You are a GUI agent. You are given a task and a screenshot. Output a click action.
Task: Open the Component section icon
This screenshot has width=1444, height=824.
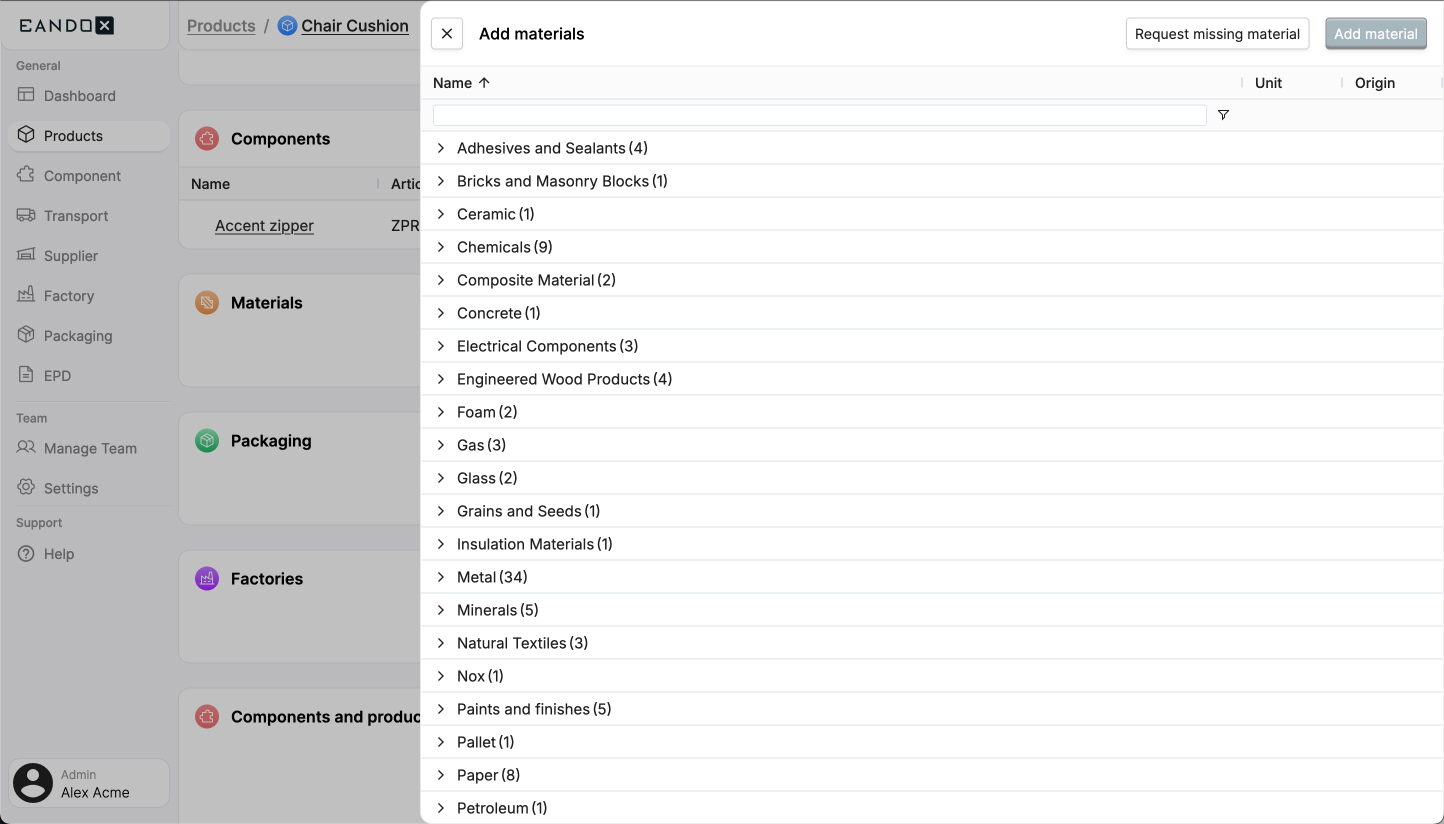25,175
